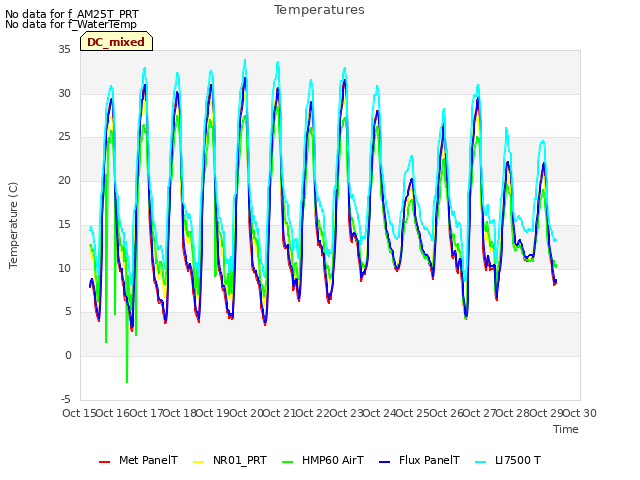Toggle the LI7500 T legend entry
The width and height of the screenshot is (640, 480).
[x=508, y=460]
